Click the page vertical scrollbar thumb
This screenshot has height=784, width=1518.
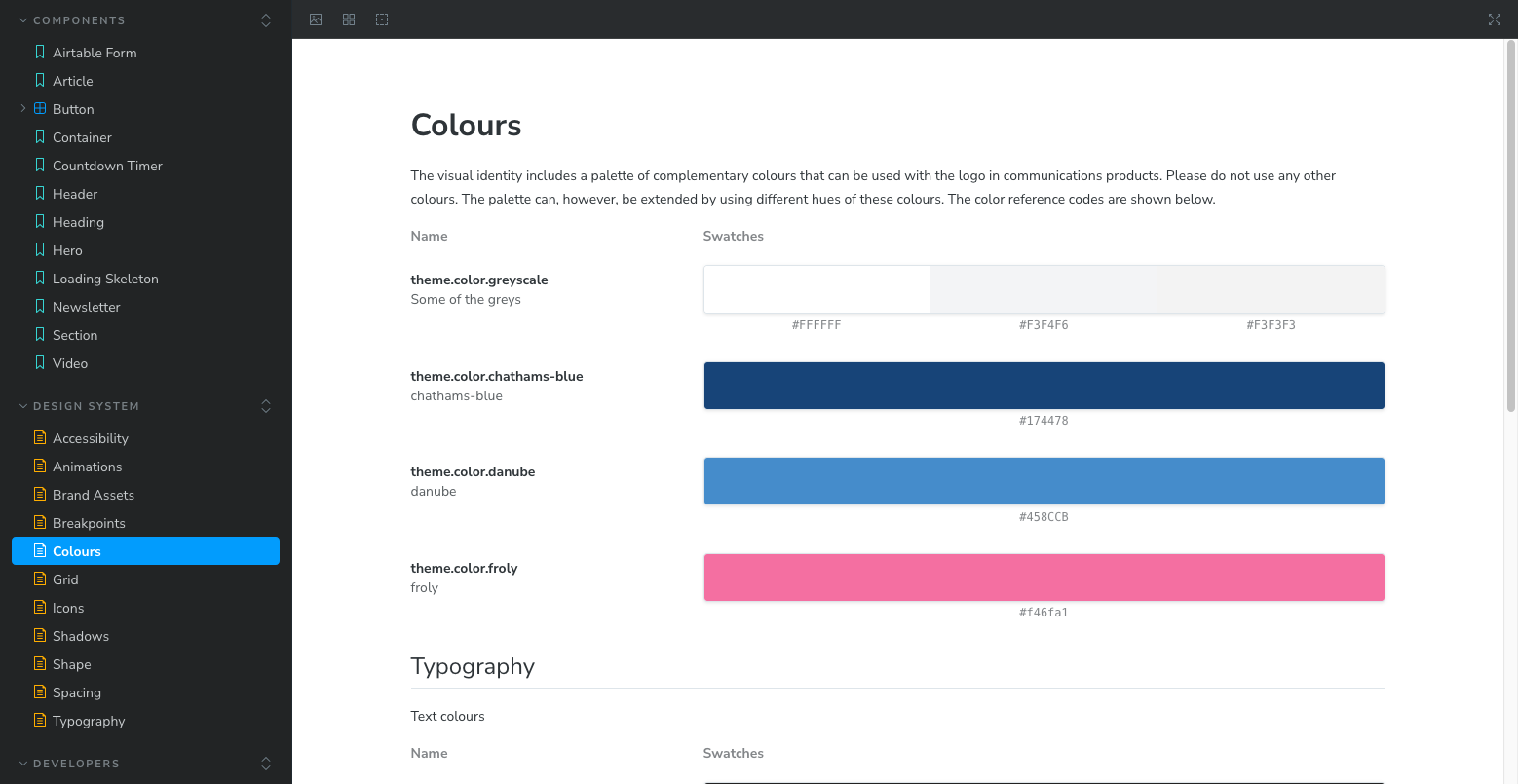point(1511,226)
